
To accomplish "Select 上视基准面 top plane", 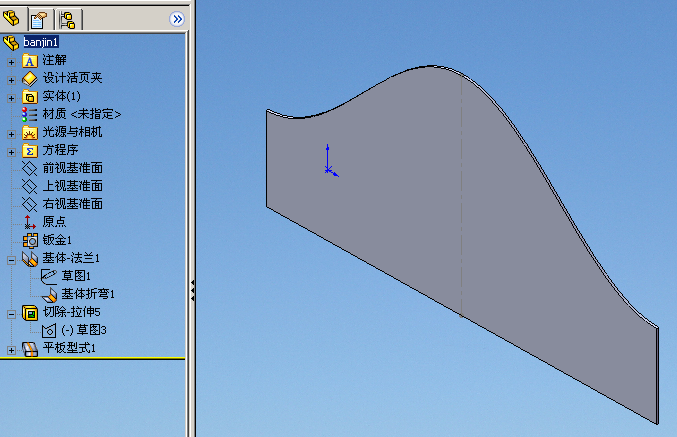I will click(x=73, y=186).
